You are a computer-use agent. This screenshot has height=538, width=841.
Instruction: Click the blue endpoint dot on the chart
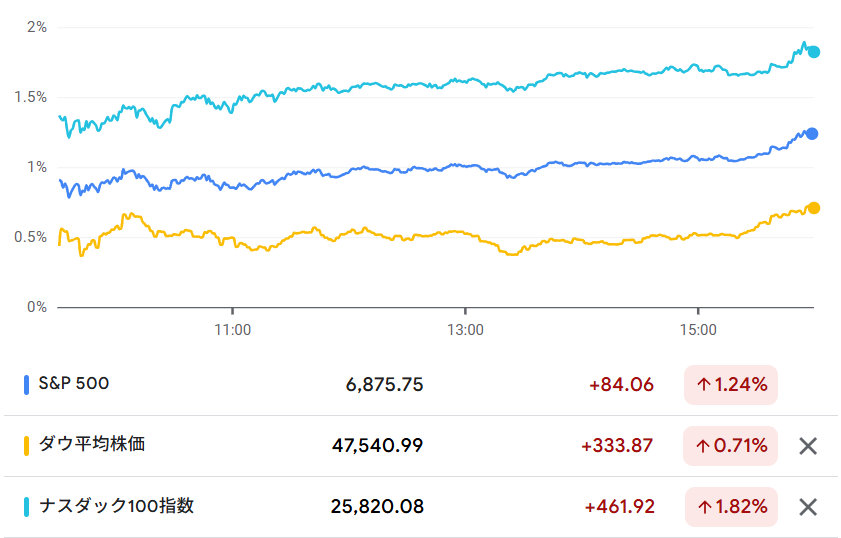click(812, 134)
